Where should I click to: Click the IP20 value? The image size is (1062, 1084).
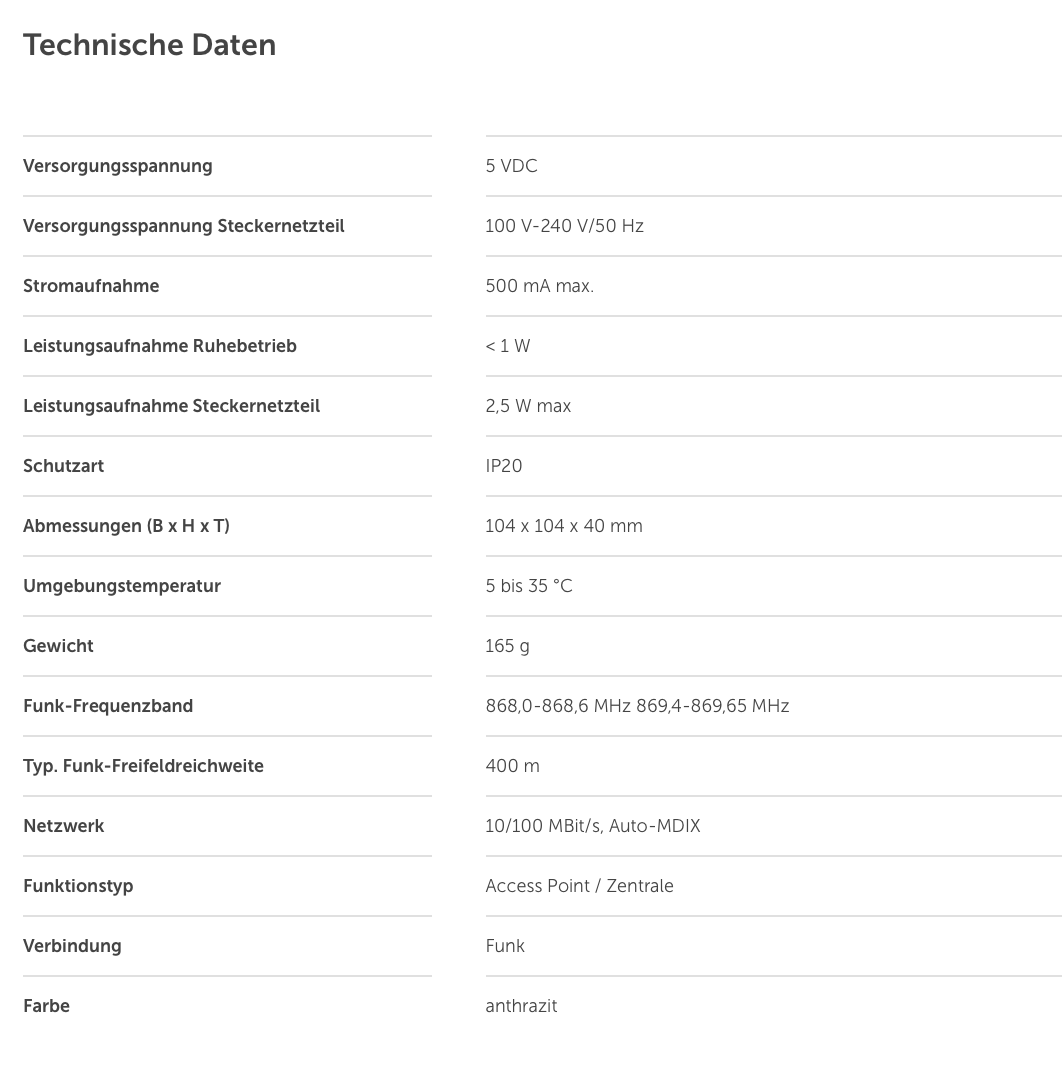[x=504, y=466]
